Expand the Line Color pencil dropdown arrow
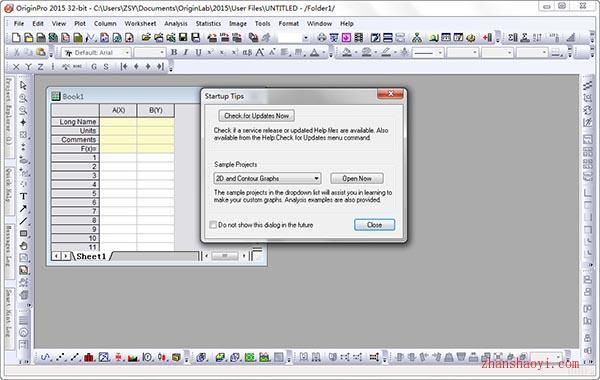The image size is (600, 380). click(x=395, y=53)
